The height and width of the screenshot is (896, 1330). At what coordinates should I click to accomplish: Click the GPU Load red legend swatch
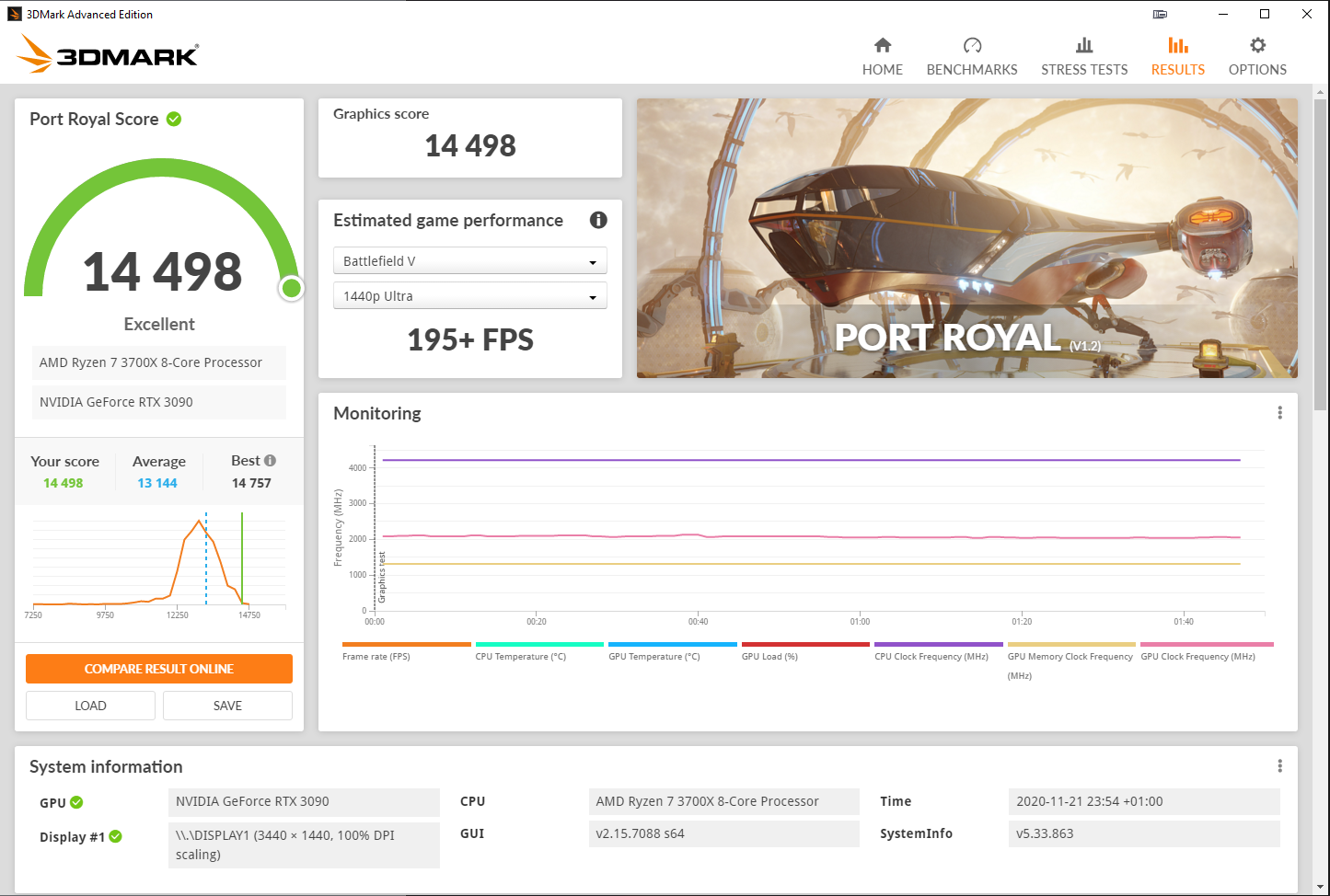click(x=805, y=645)
